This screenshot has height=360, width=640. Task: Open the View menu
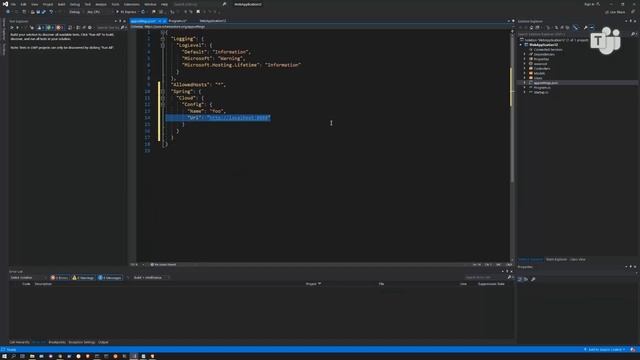[x=35, y=4]
